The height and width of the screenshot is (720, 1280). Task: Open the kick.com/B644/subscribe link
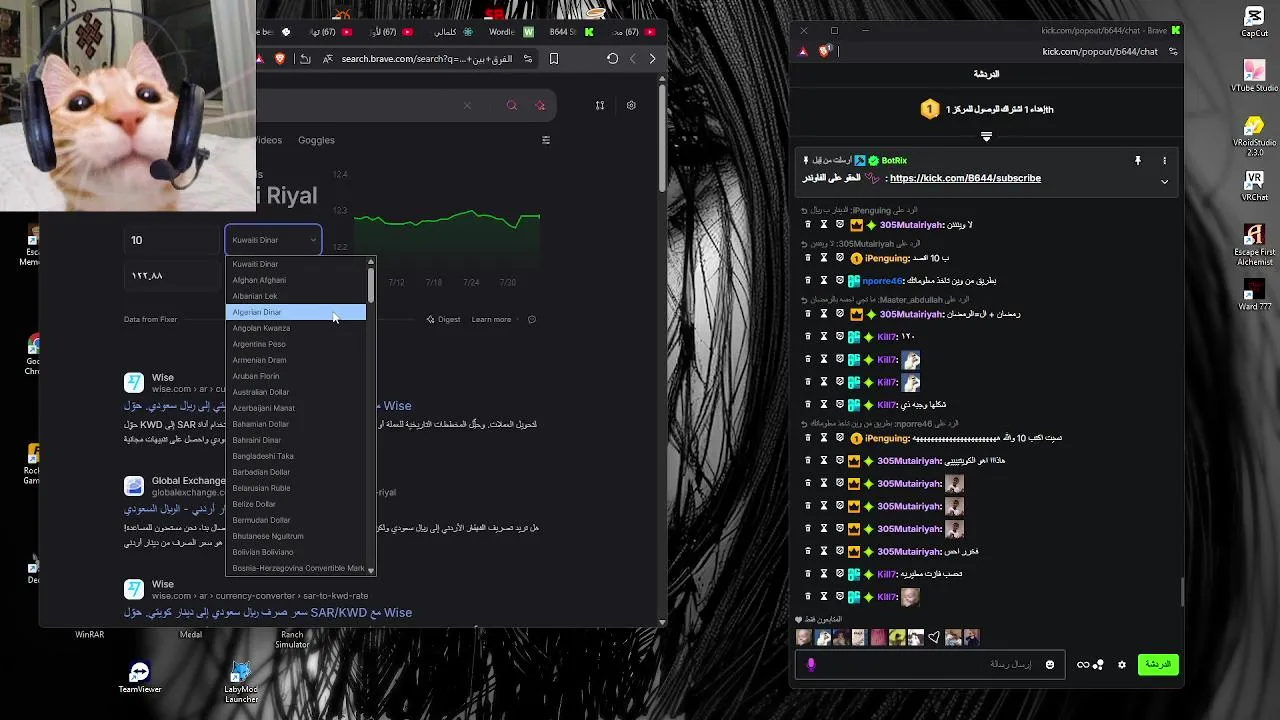[x=965, y=178]
